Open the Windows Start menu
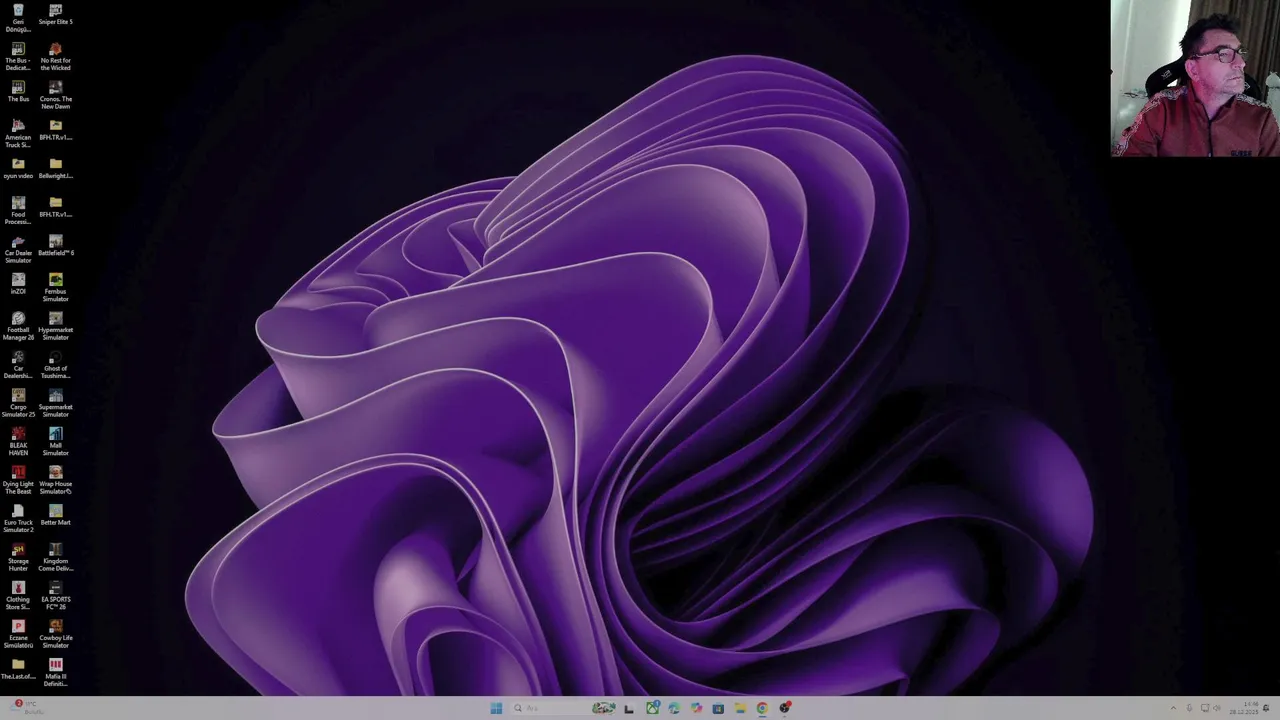 coord(496,708)
